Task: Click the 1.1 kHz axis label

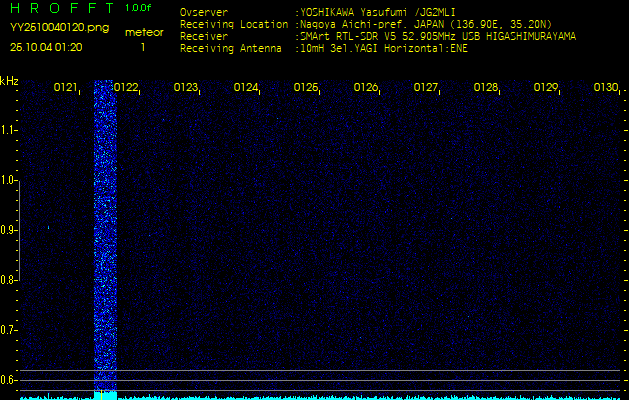Action: tap(7, 130)
